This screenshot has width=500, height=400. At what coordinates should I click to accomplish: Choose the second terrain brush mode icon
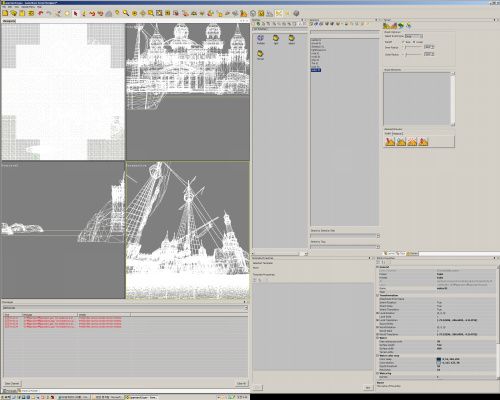[401, 142]
